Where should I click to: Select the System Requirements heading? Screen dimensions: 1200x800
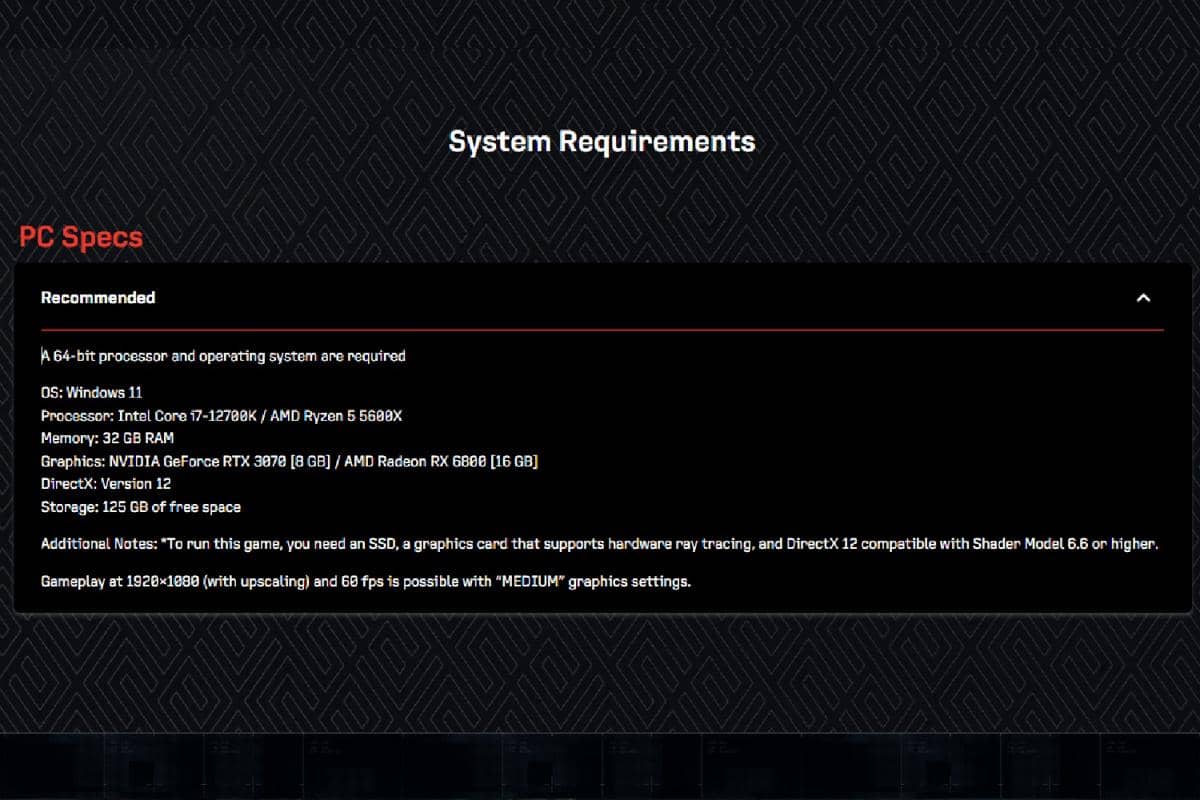[602, 141]
